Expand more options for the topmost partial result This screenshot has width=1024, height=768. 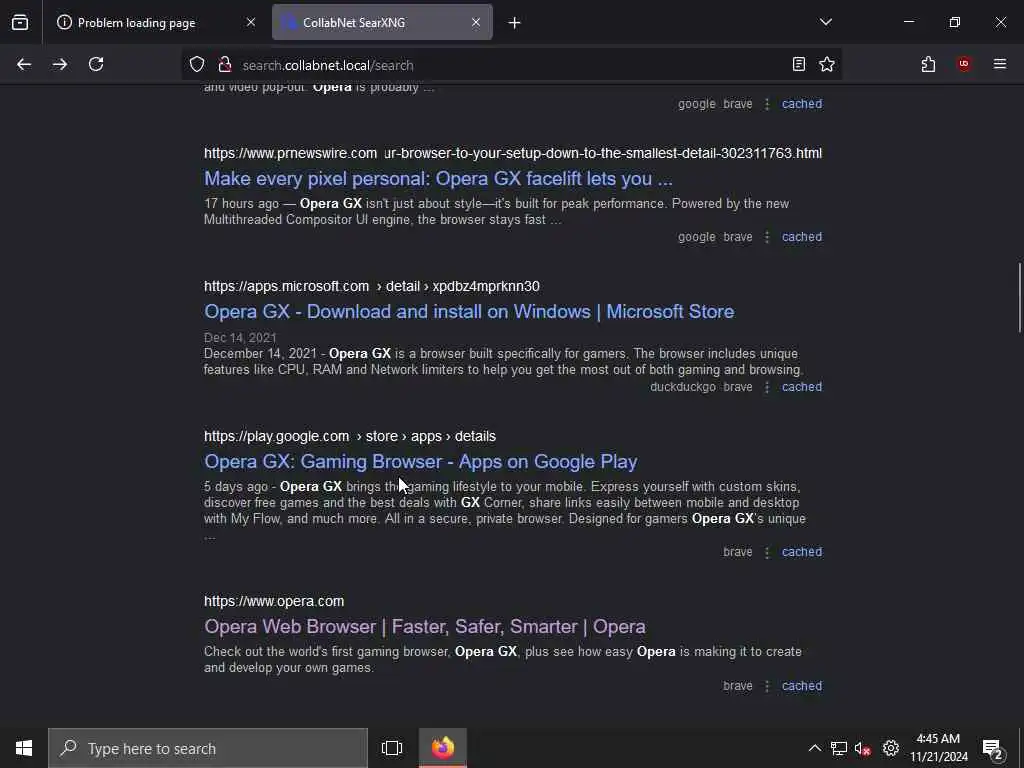(767, 104)
